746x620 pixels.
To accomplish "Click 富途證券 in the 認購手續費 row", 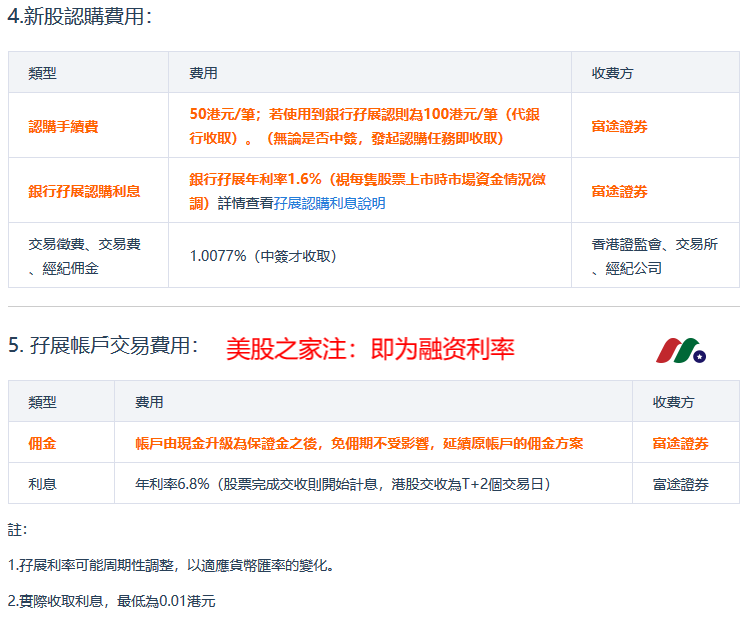I will [x=619, y=127].
